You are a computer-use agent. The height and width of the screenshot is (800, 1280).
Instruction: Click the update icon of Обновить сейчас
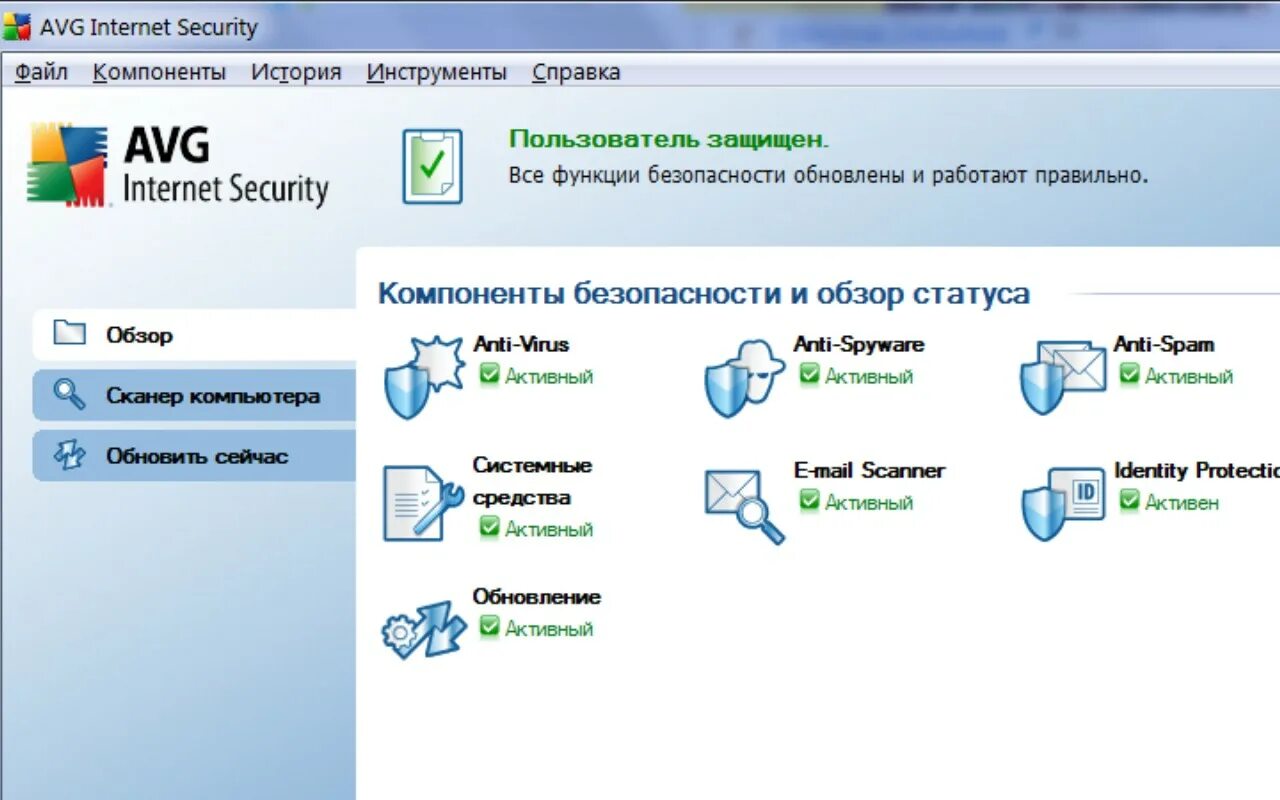pyautogui.click(x=69, y=455)
